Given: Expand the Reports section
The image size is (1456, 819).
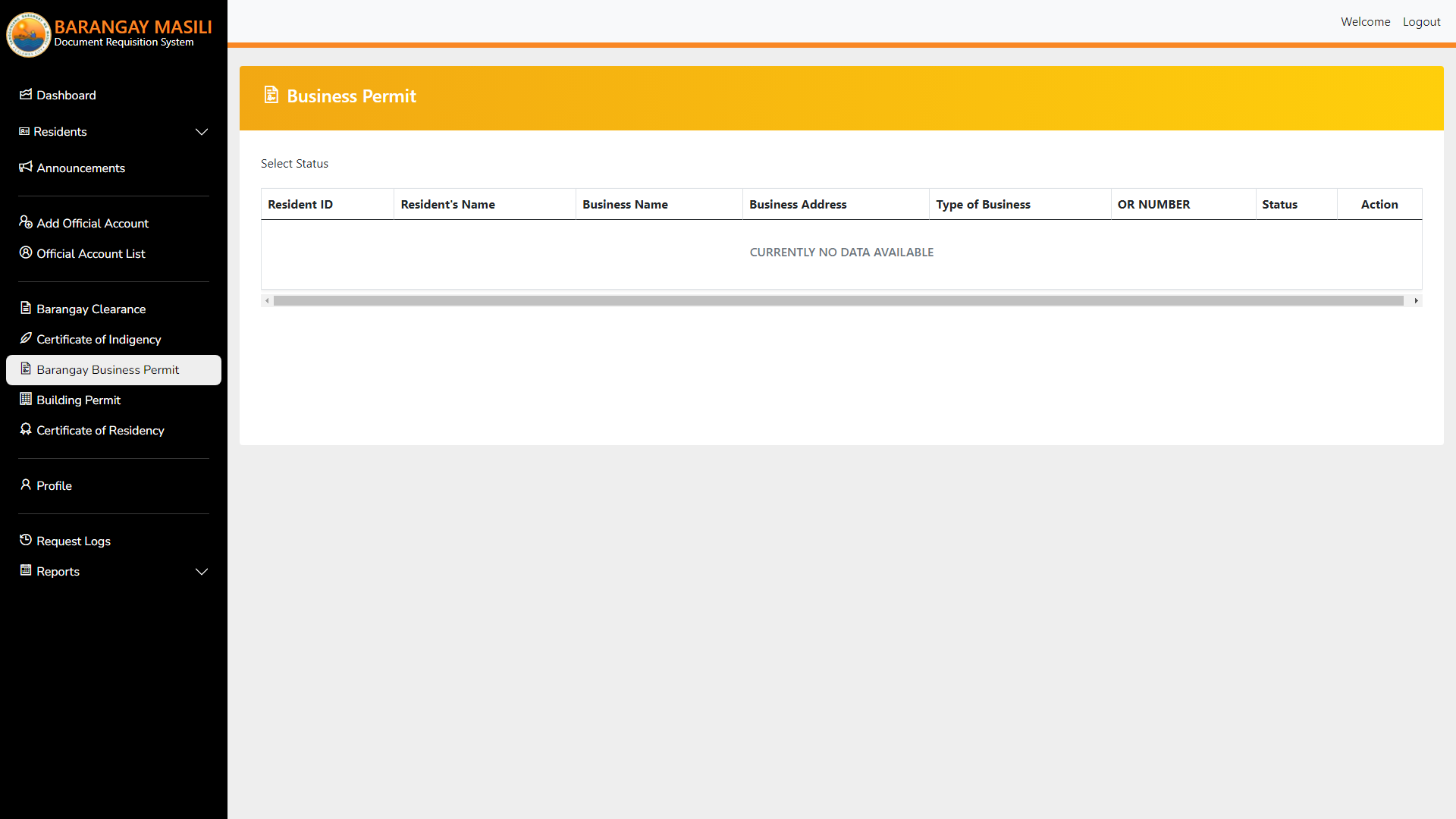Looking at the screenshot, I should click(x=202, y=572).
